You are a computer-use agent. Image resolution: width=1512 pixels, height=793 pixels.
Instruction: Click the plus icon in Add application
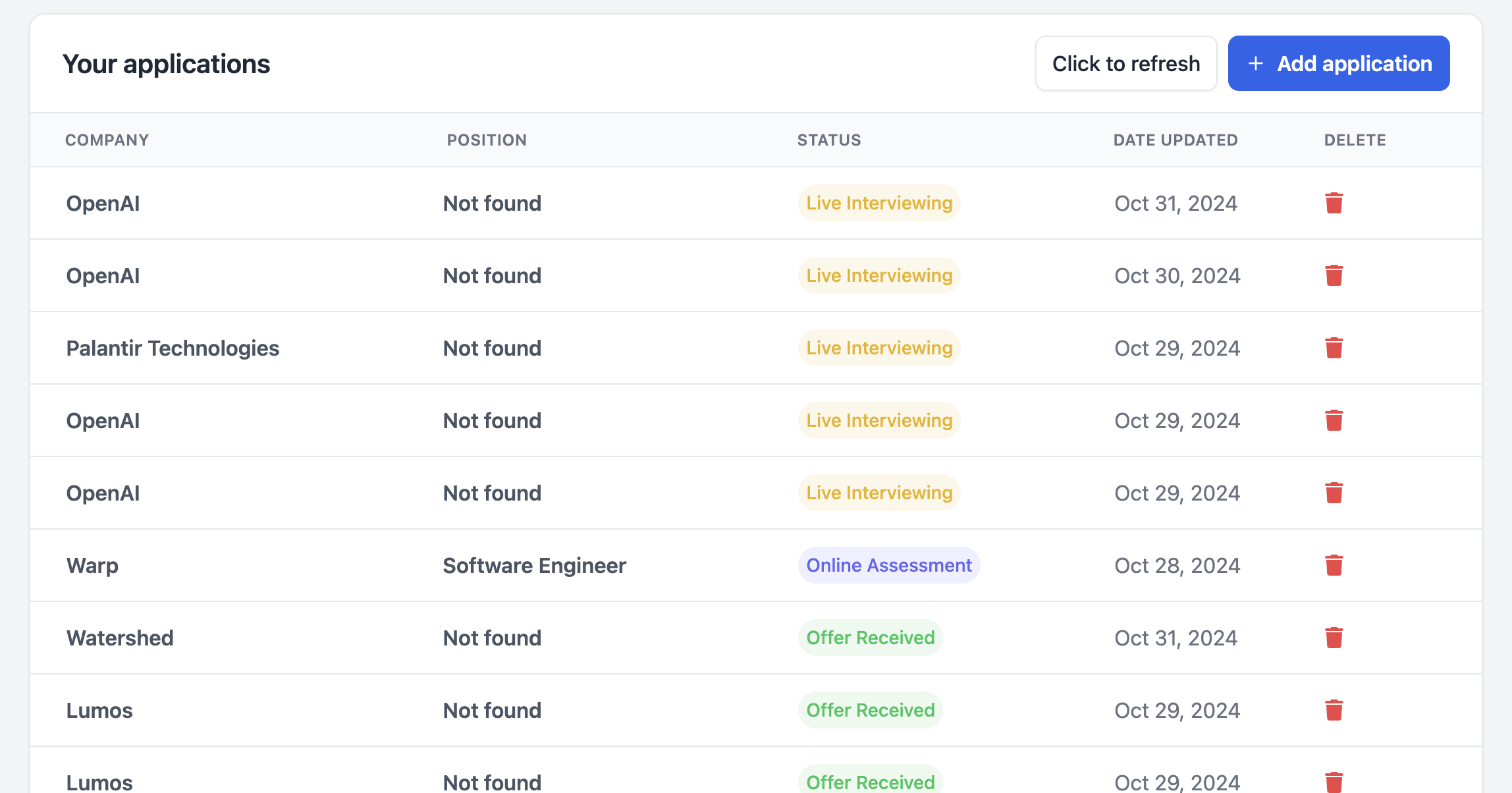coord(1255,63)
